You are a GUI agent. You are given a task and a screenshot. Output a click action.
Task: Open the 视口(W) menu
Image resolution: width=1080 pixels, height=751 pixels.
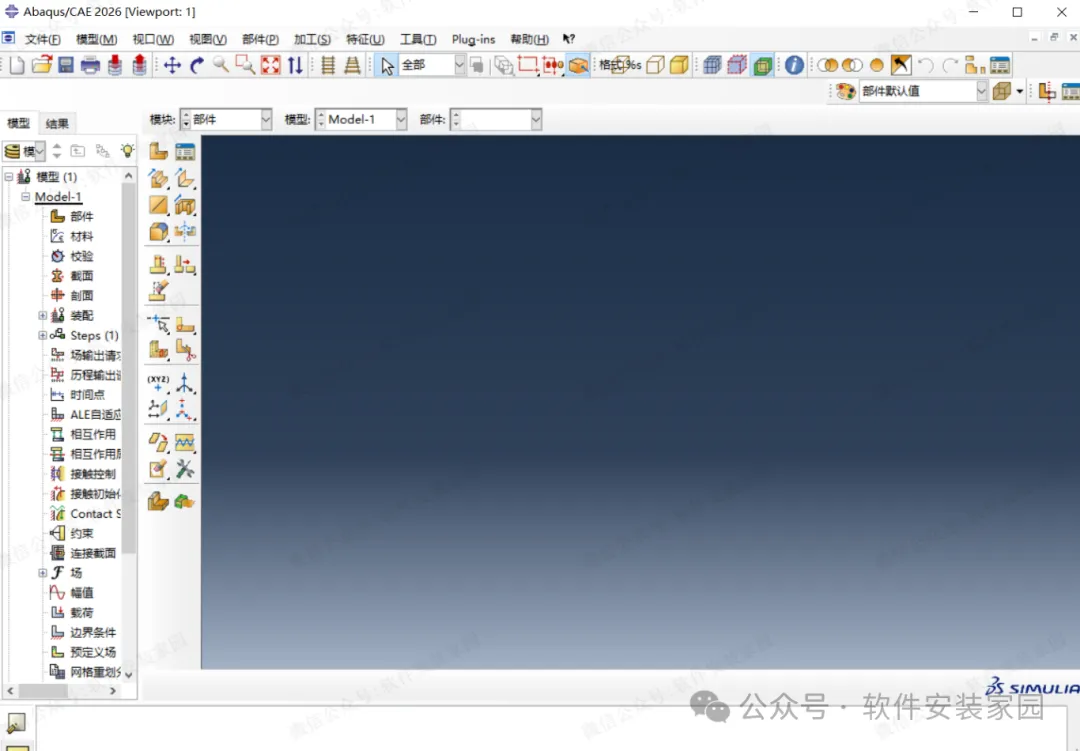tap(153, 39)
